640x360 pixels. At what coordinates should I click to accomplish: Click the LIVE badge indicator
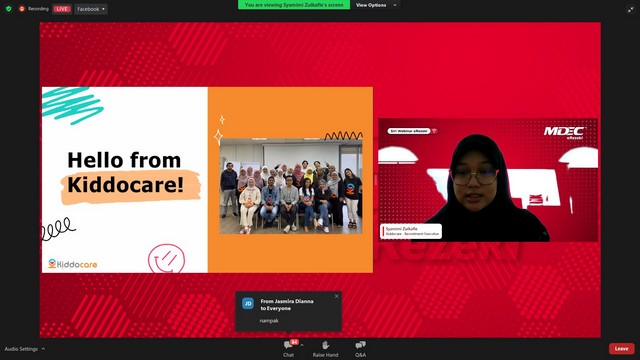pos(62,9)
